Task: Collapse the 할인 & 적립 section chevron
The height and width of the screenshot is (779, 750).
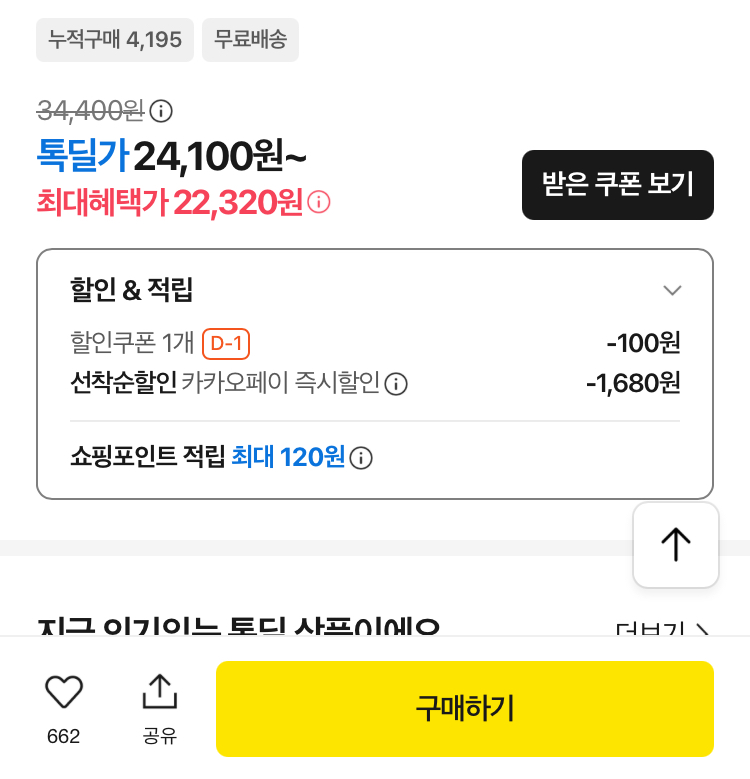Action: (x=672, y=290)
